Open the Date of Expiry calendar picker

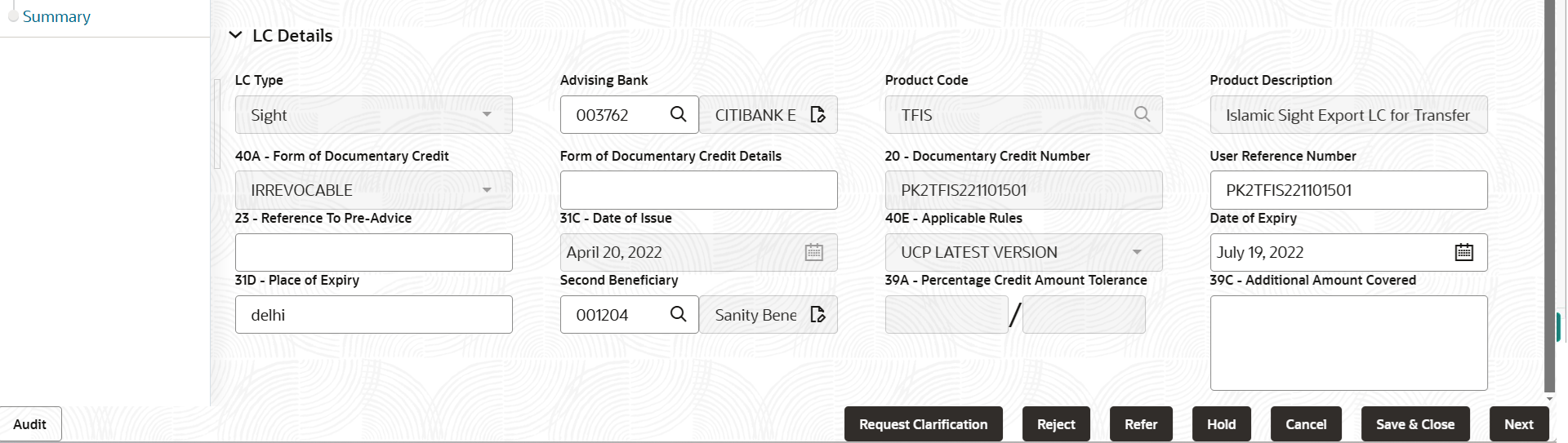pos(1464,252)
